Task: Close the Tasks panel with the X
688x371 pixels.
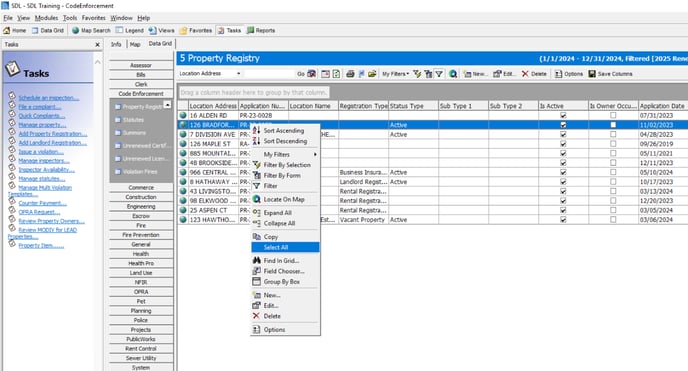Action: pyautogui.click(x=97, y=45)
